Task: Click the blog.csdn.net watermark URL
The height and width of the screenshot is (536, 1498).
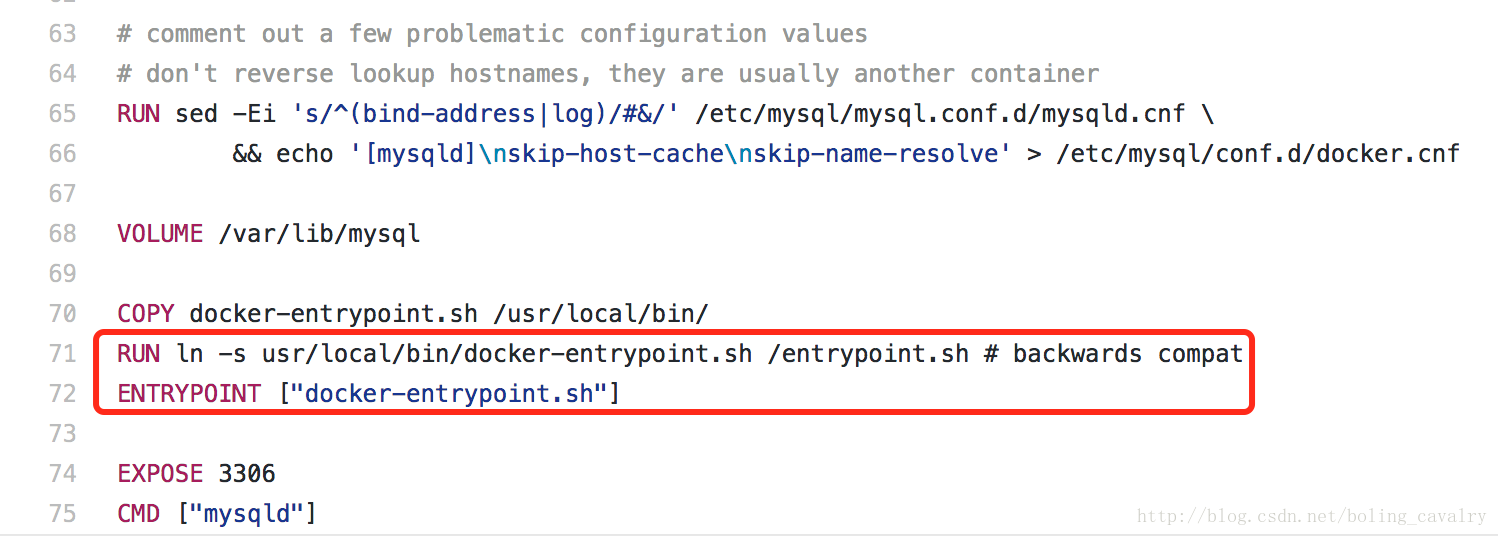Action: click(1312, 516)
